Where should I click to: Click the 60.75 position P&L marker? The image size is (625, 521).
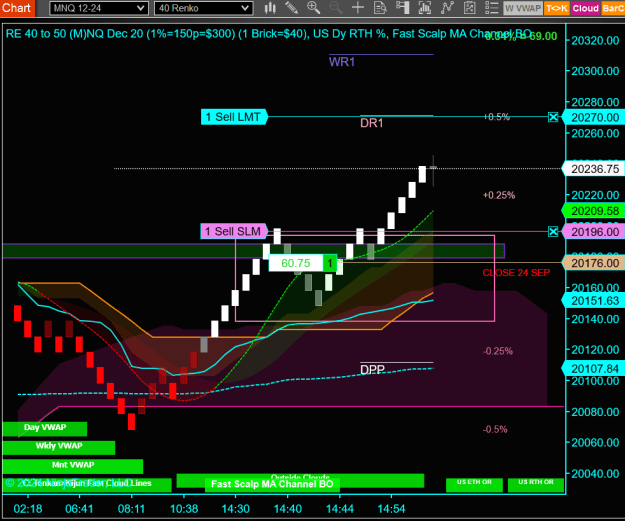pyautogui.click(x=296, y=263)
